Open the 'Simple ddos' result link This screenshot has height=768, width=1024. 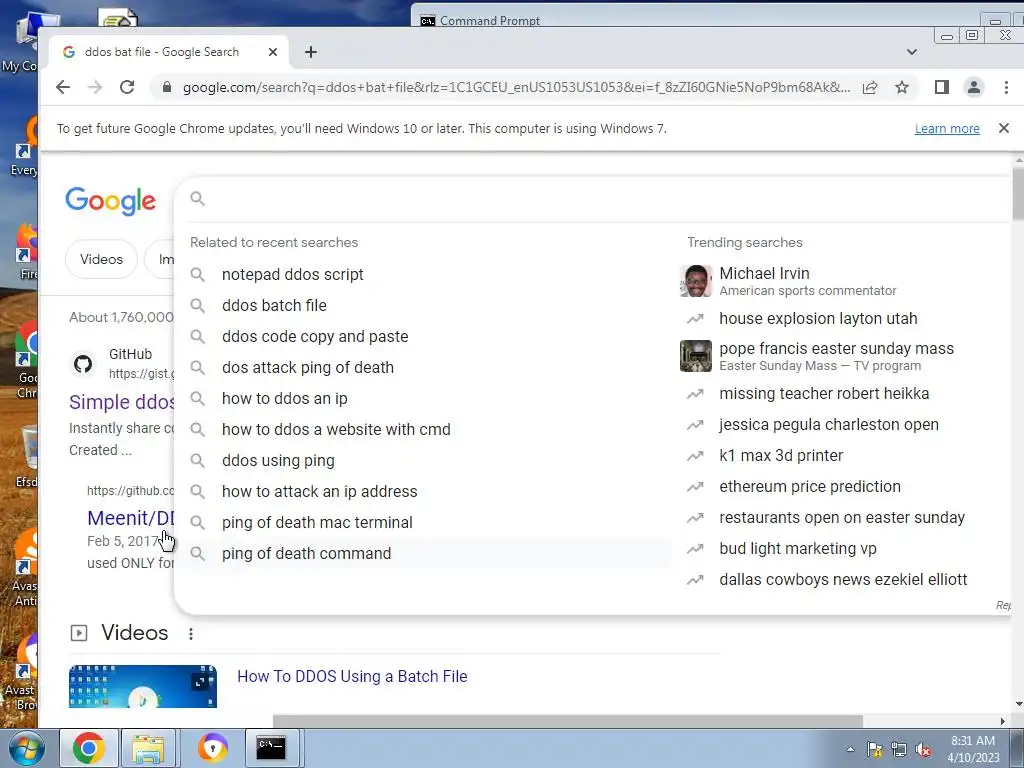(121, 402)
